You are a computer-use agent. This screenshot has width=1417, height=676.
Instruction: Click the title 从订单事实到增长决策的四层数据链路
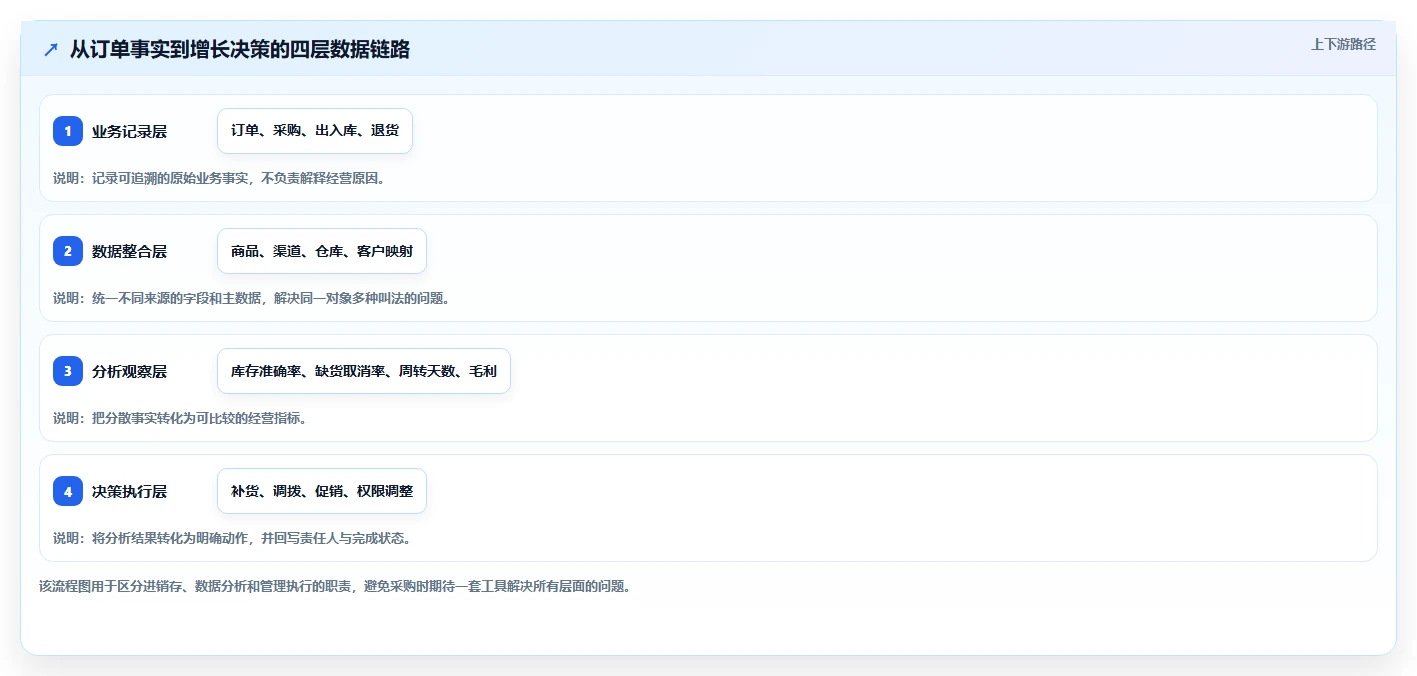pyautogui.click(x=240, y=49)
